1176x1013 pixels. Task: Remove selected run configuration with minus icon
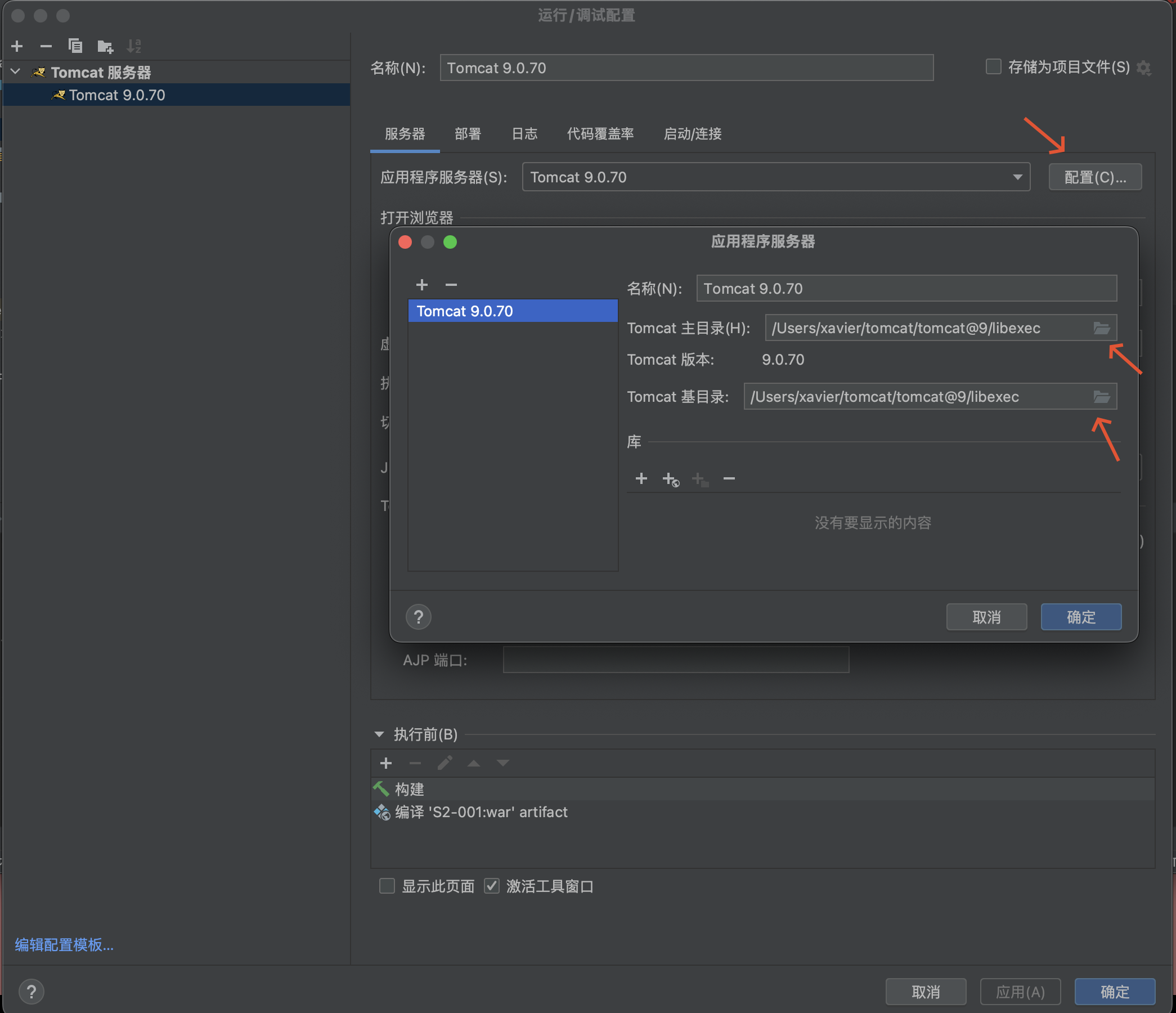tap(46, 46)
